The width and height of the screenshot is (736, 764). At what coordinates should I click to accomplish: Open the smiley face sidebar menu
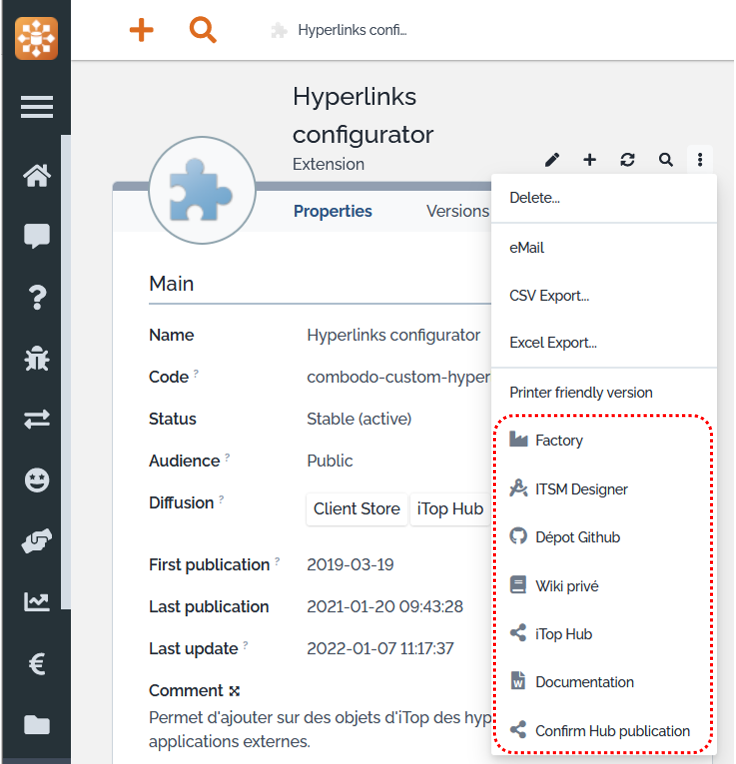point(37,480)
